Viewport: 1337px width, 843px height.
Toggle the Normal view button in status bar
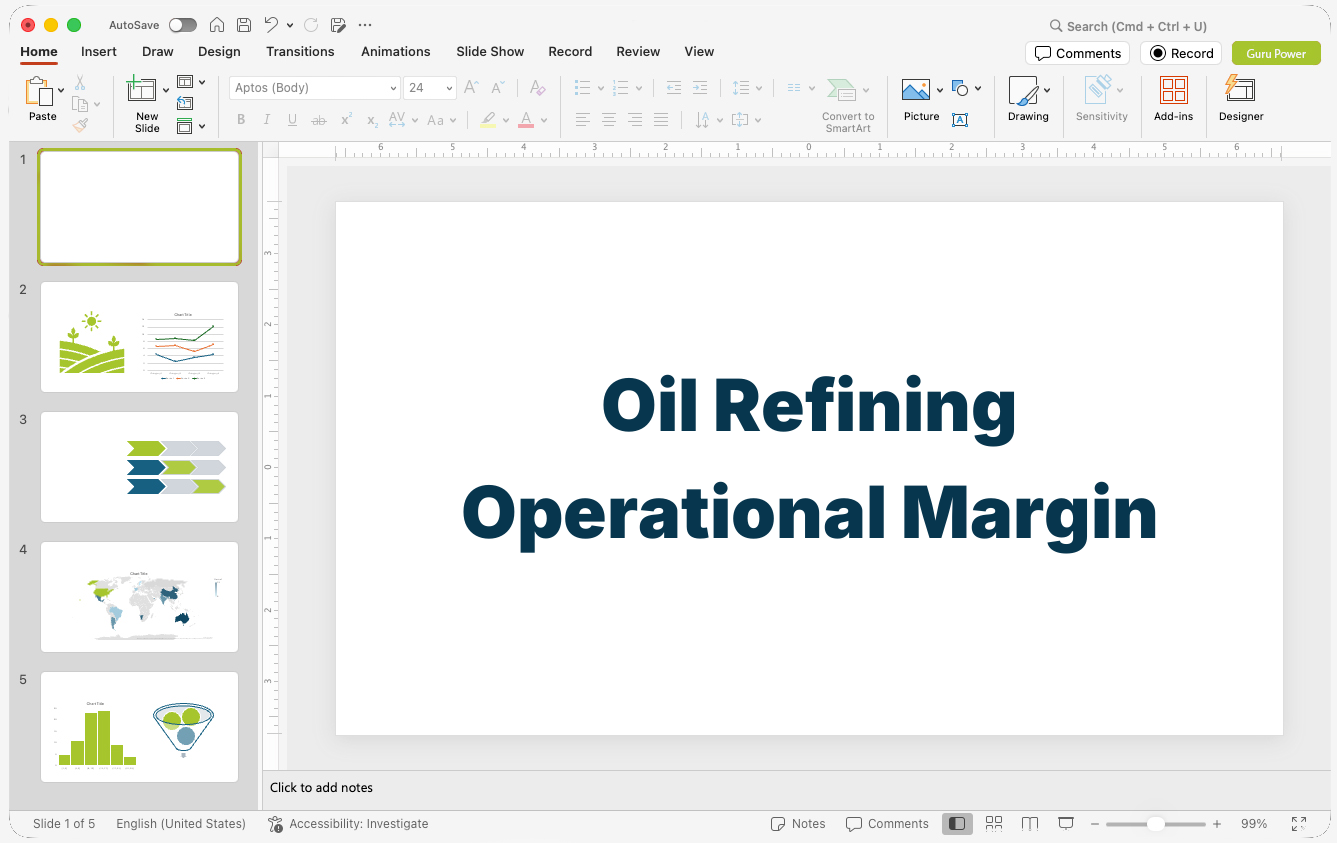pos(957,824)
